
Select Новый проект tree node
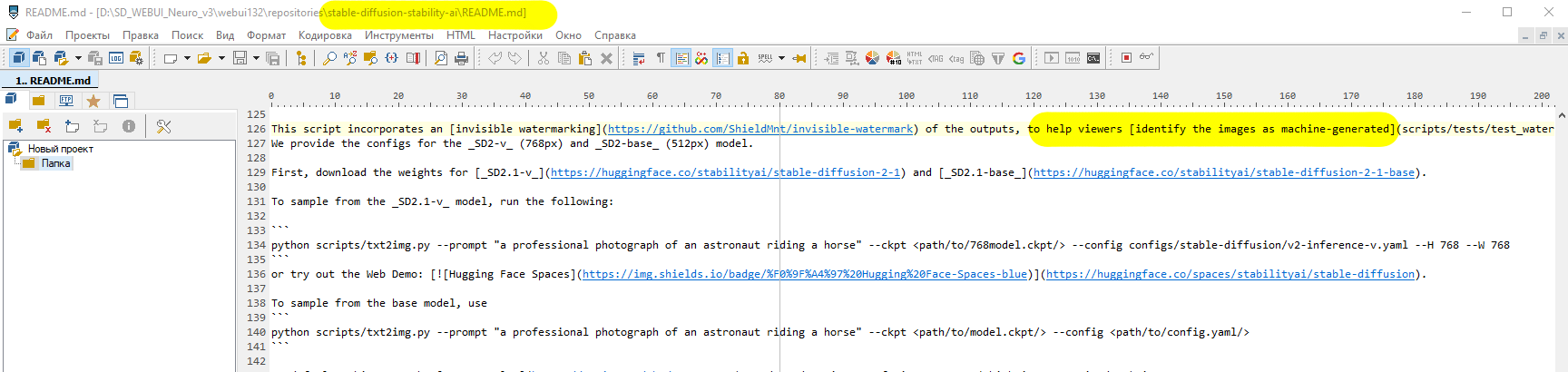(x=60, y=149)
